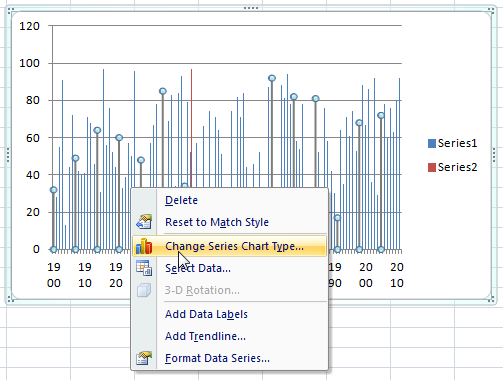Screen dimensions: 503x380
Task: Click the chart's left-edge sizing handle
Action: (x=8, y=155)
